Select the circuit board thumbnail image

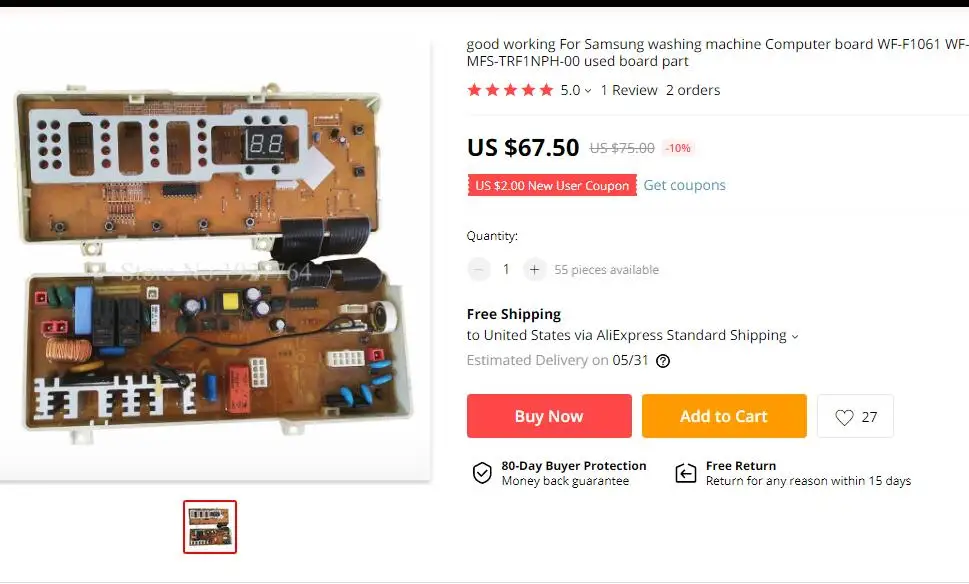(210, 527)
